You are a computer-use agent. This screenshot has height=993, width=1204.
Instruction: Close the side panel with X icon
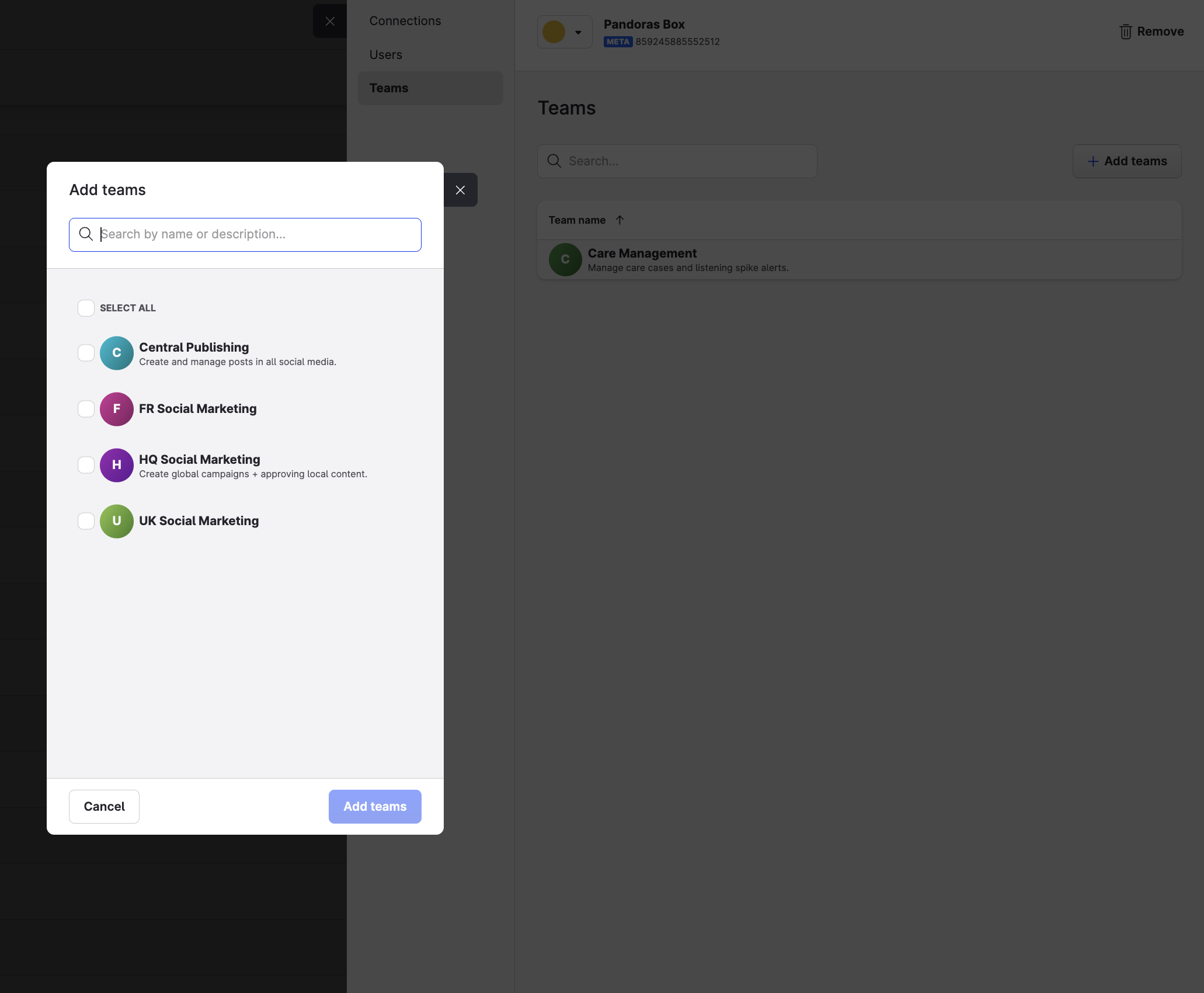pyautogui.click(x=330, y=21)
